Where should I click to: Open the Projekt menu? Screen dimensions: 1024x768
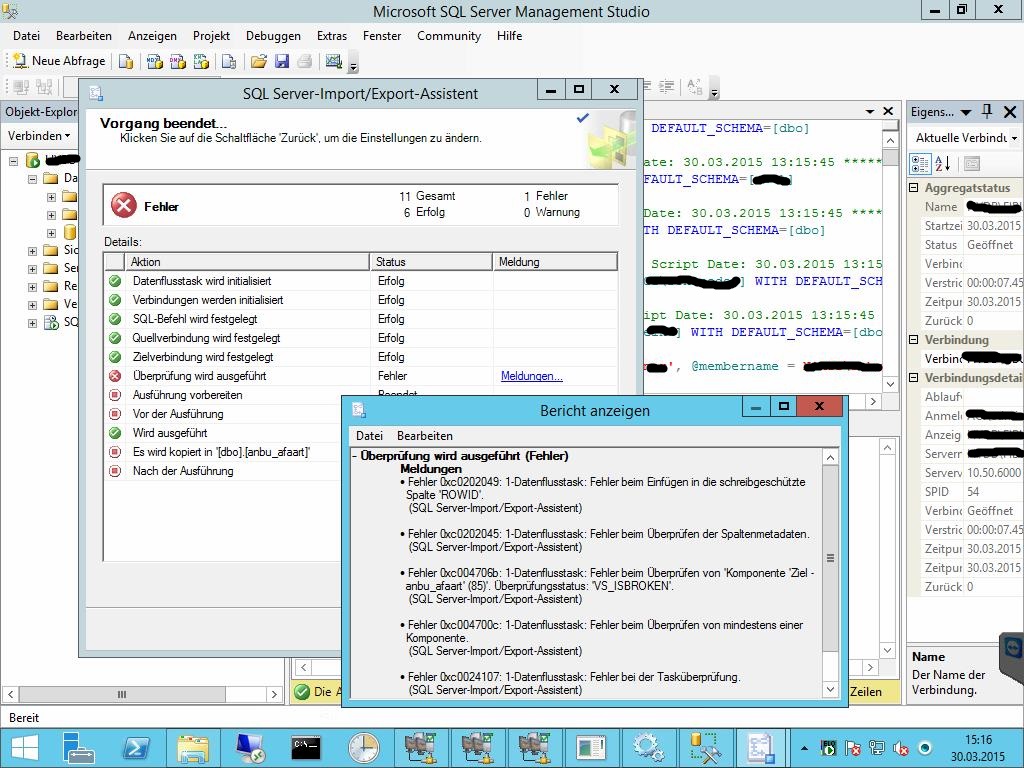(211, 36)
